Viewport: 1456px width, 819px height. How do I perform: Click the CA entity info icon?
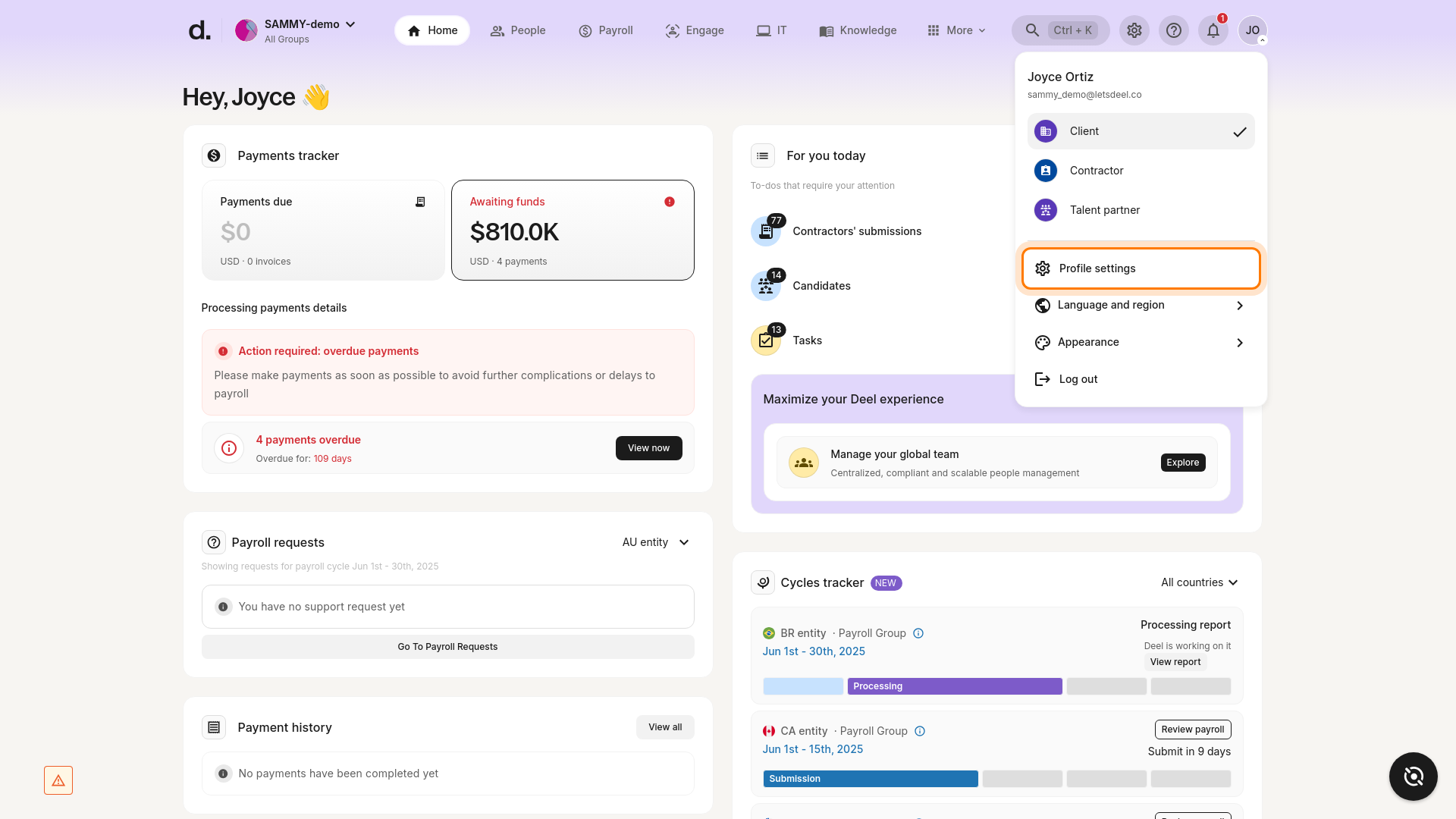point(920,731)
